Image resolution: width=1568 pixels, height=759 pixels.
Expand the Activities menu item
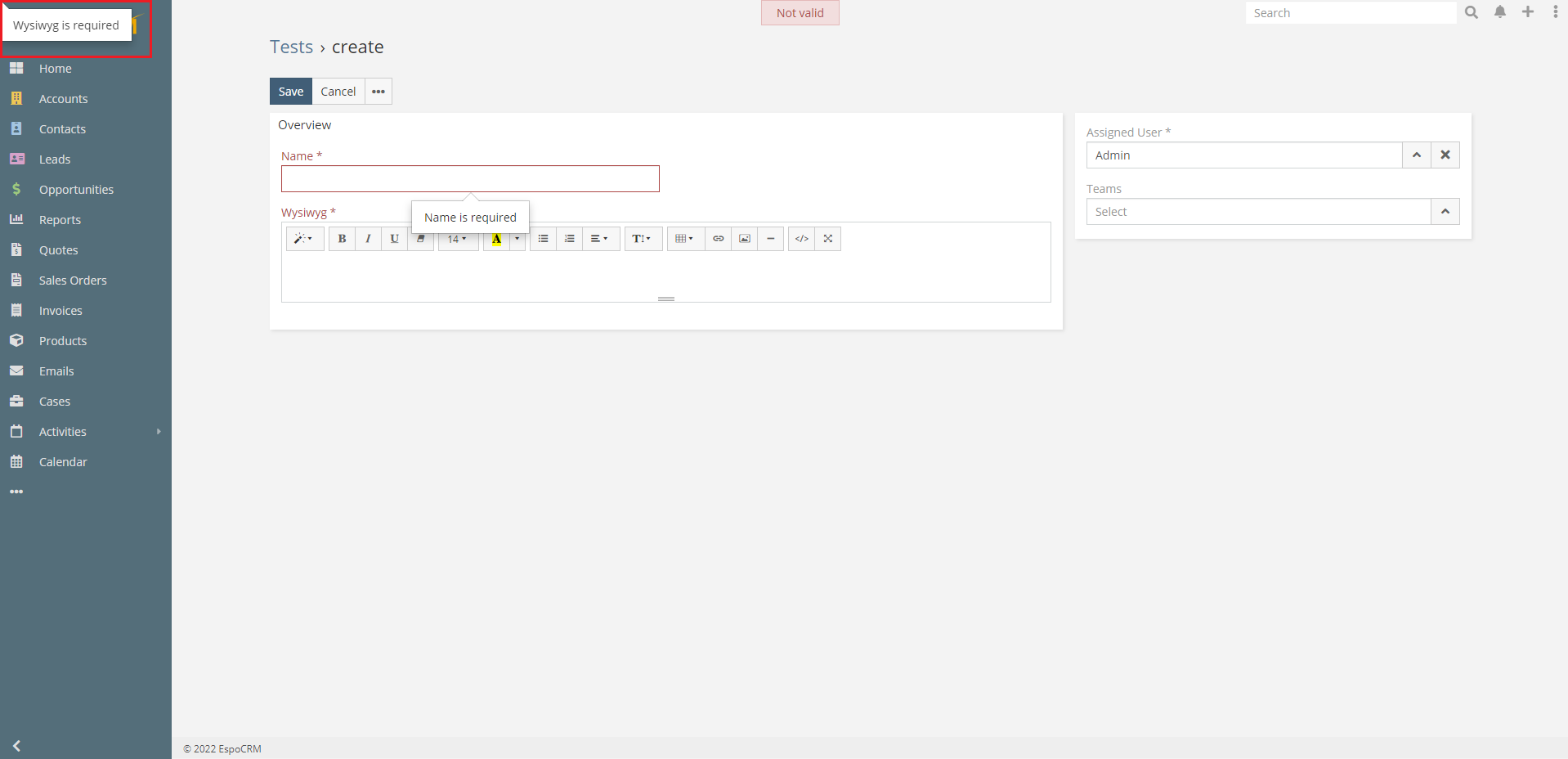coord(63,431)
